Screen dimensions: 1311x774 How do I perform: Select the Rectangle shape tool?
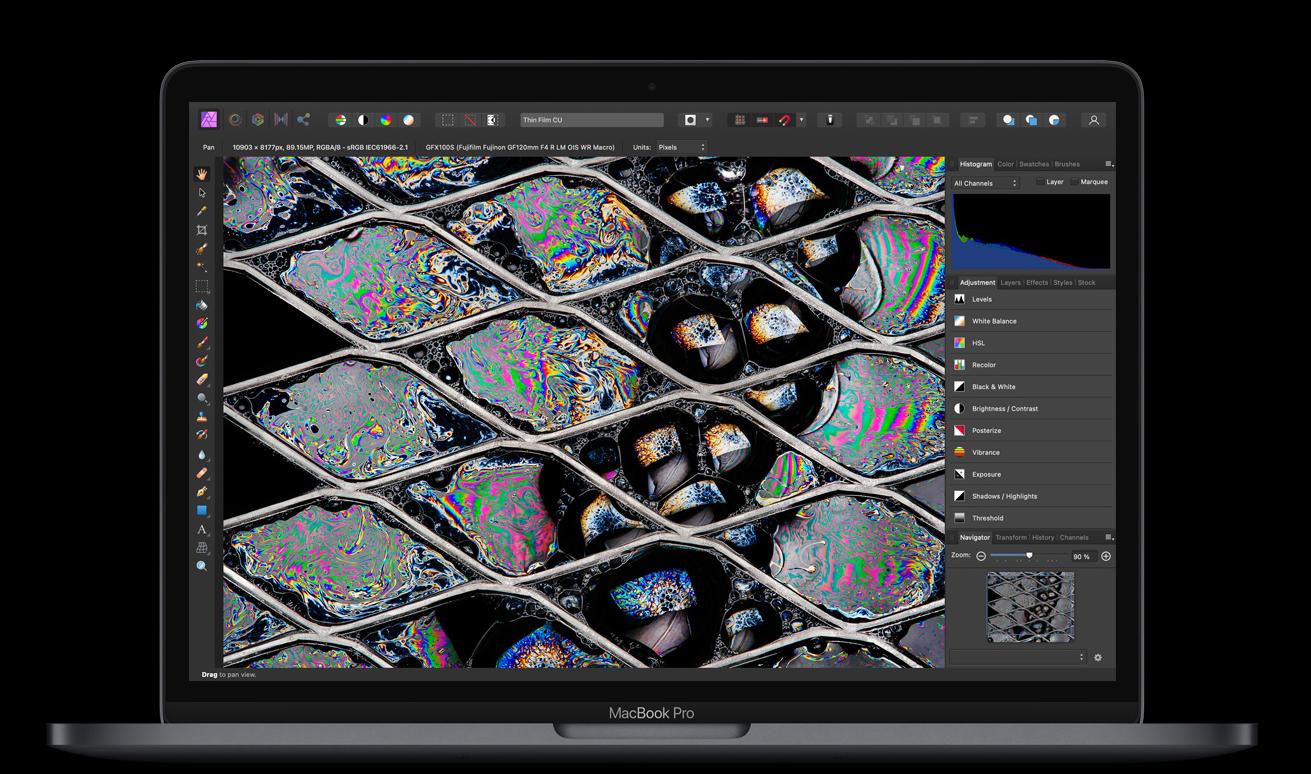tap(202, 510)
